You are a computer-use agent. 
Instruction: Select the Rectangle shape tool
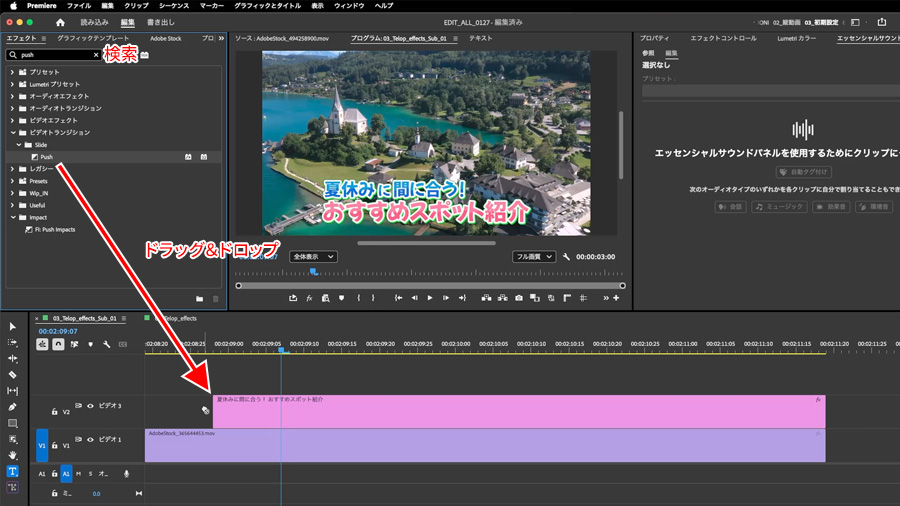click(x=13, y=423)
